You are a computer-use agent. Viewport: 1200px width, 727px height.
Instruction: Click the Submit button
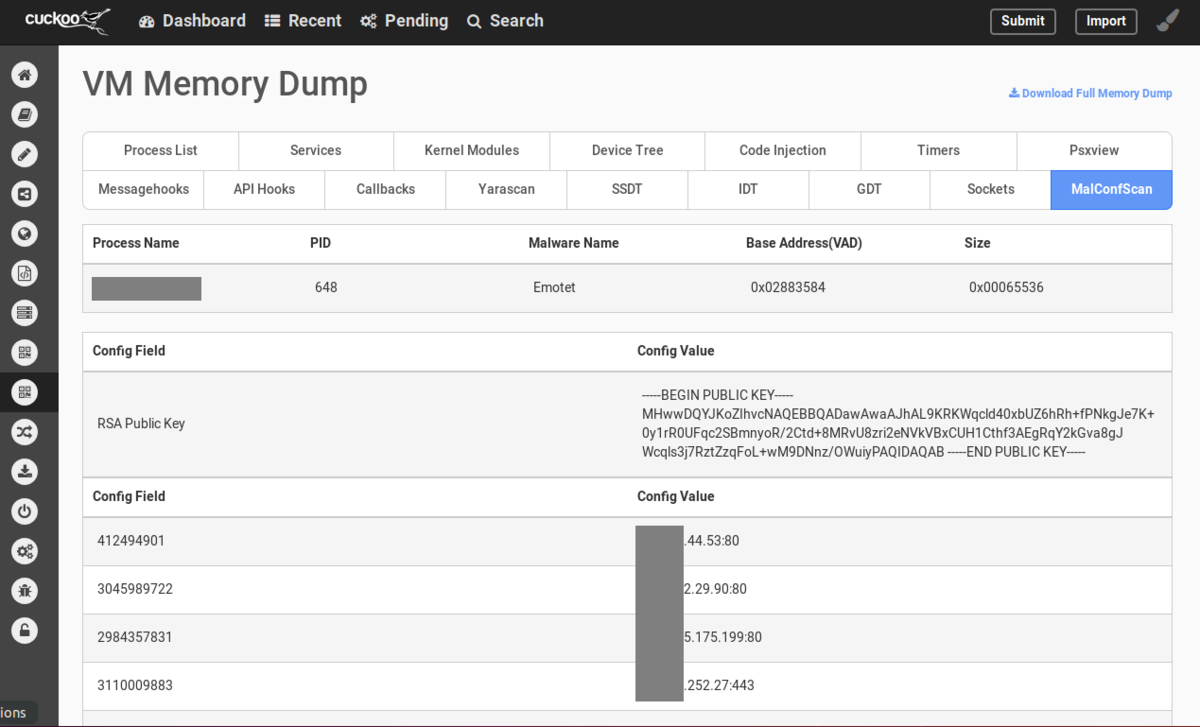pyautogui.click(x=1023, y=21)
